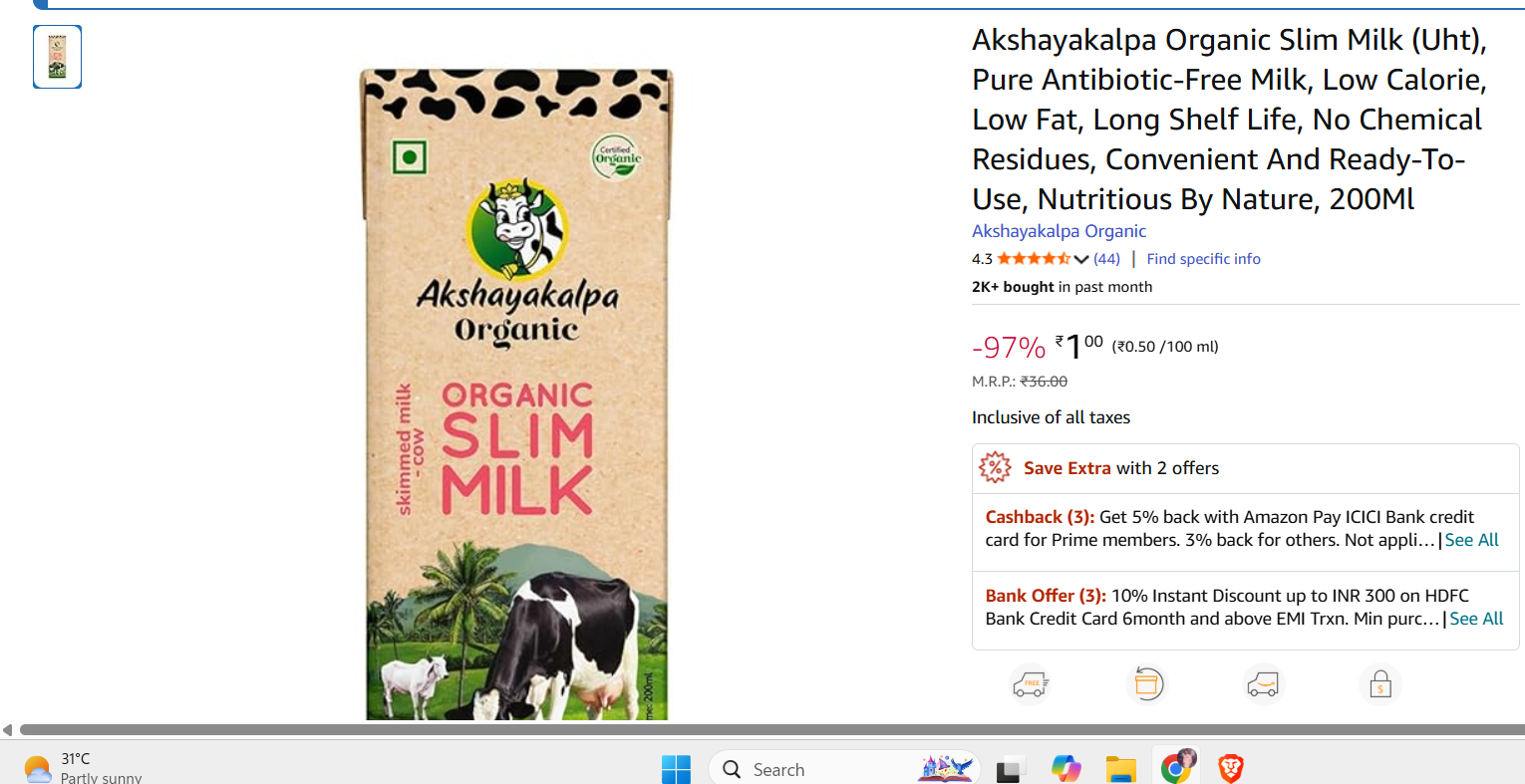Open the 44 customer reviews link
Screen dimensions: 1525x784
tap(1106, 259)
